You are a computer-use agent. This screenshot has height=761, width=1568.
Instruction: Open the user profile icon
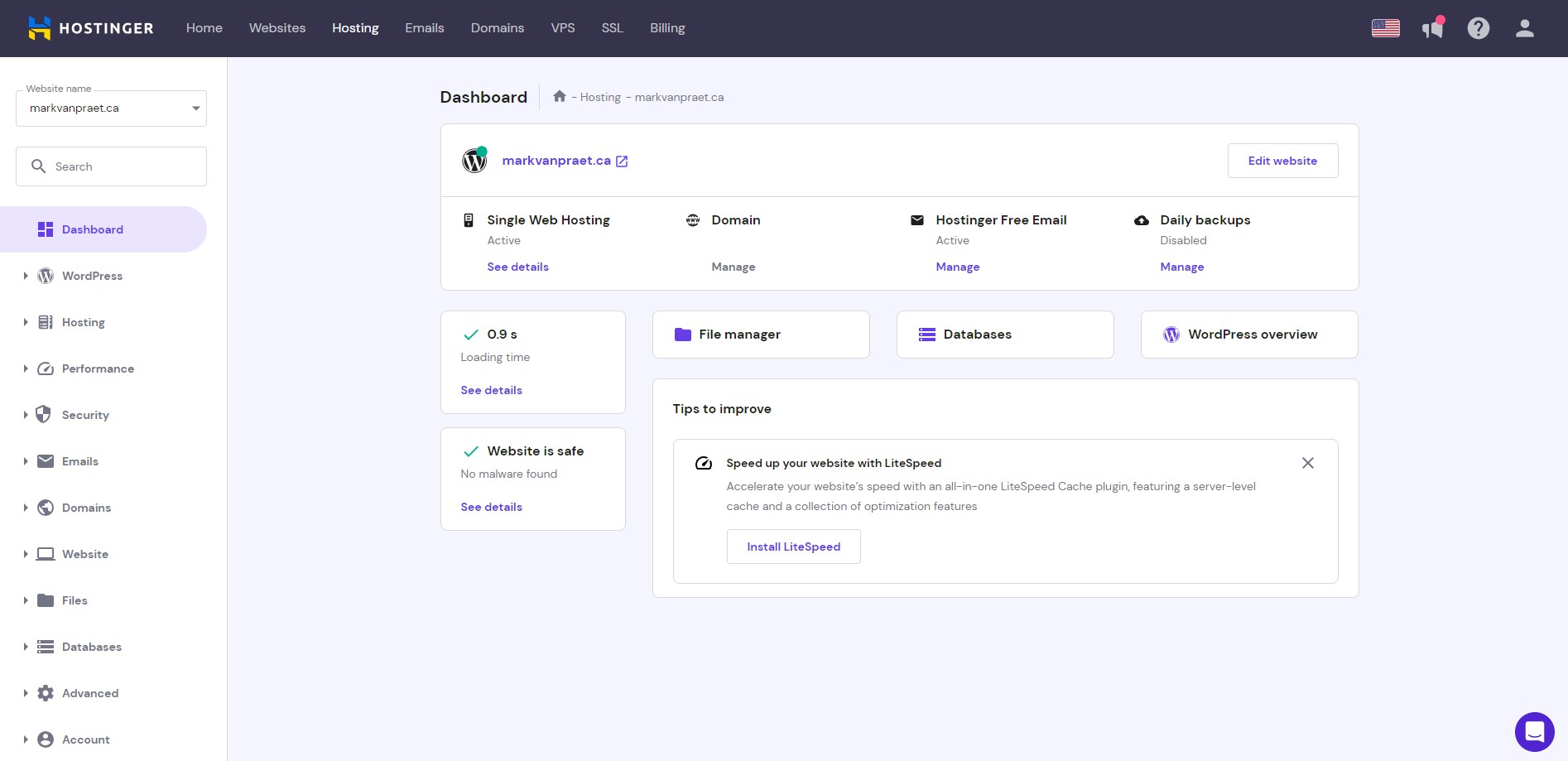[1524, 28]
